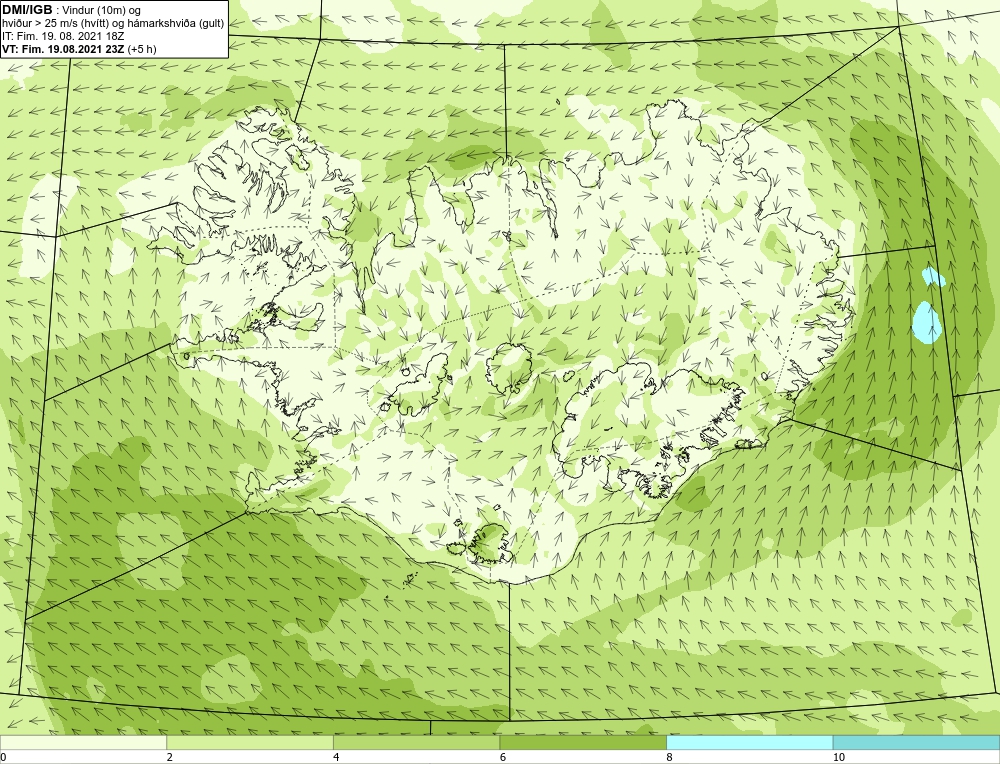The image size is (1000, 764).
Task: Click the legend scale label '2'
Action: click(169, 757)
